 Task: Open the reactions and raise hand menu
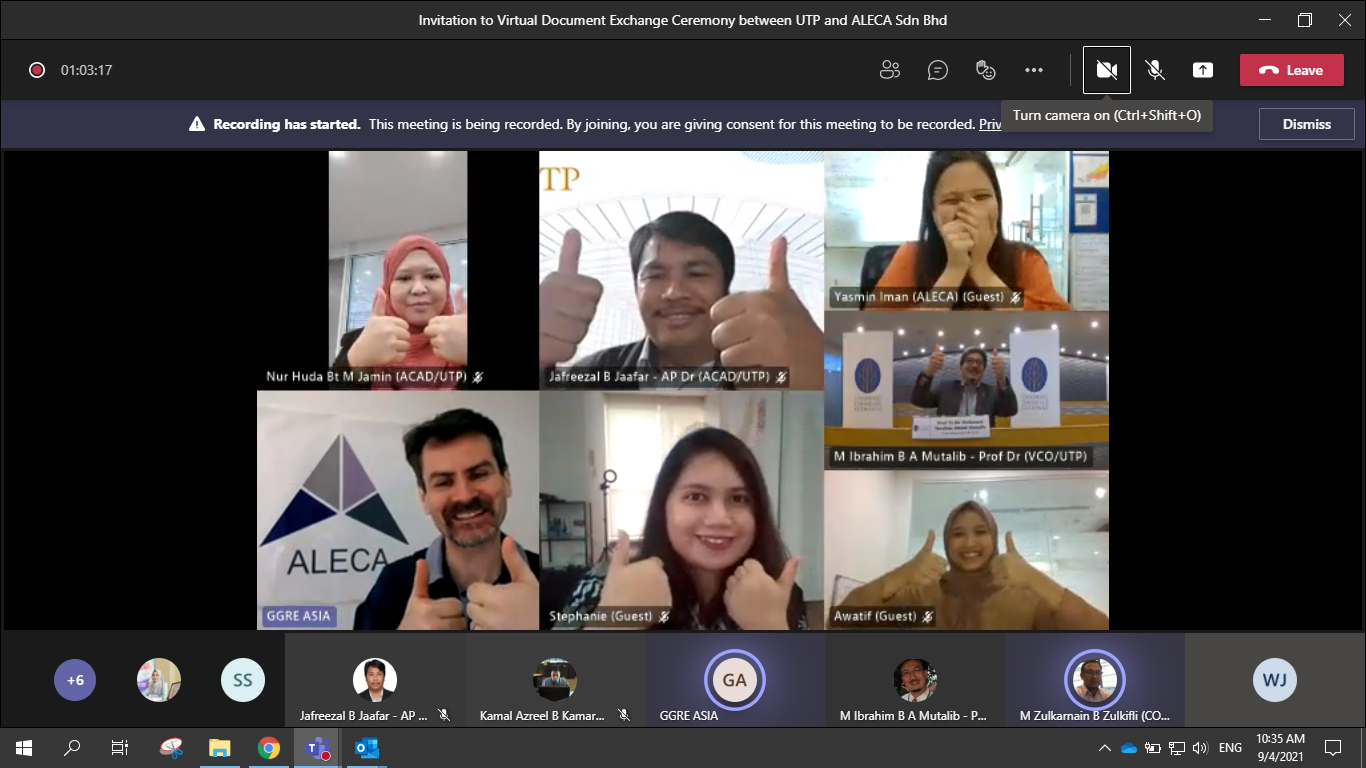pos(986,70)
